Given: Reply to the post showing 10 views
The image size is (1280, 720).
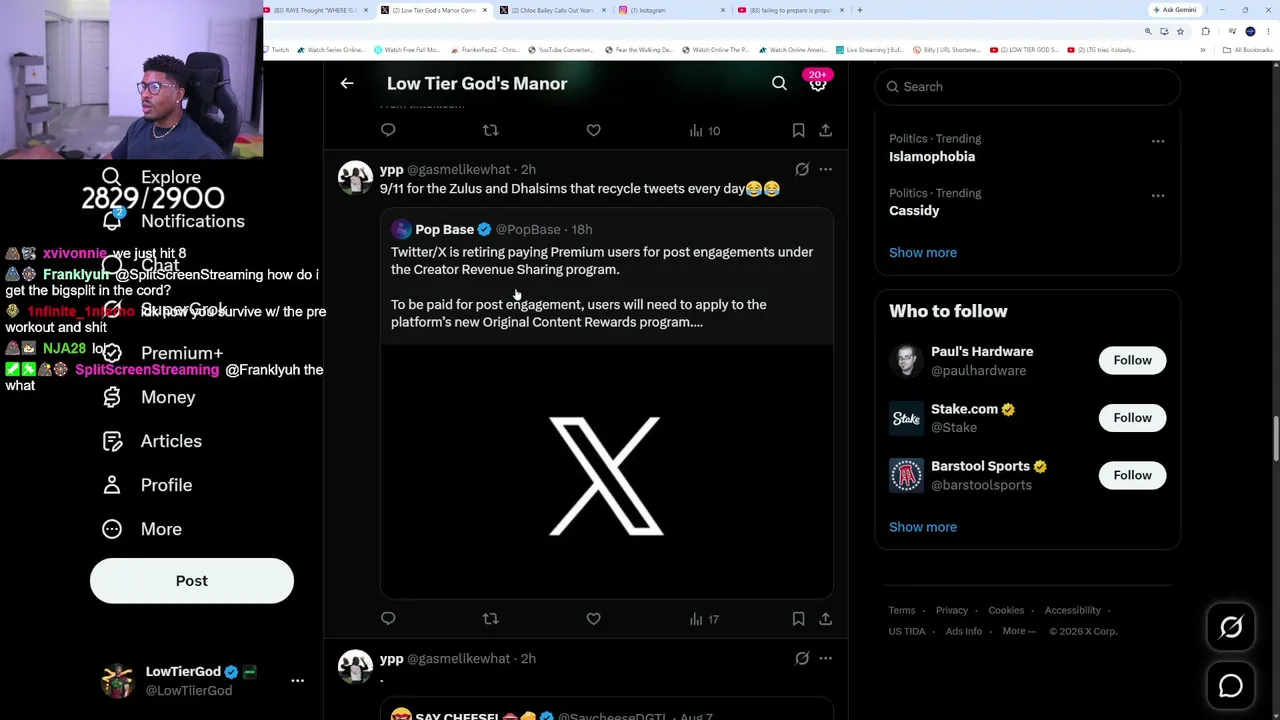Looking at the screenshot, I should pos(388,130).
